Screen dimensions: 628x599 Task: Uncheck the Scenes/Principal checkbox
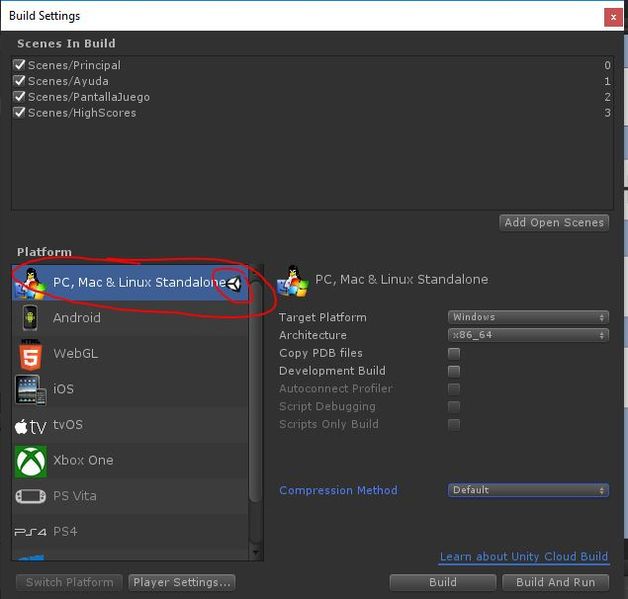19,64
